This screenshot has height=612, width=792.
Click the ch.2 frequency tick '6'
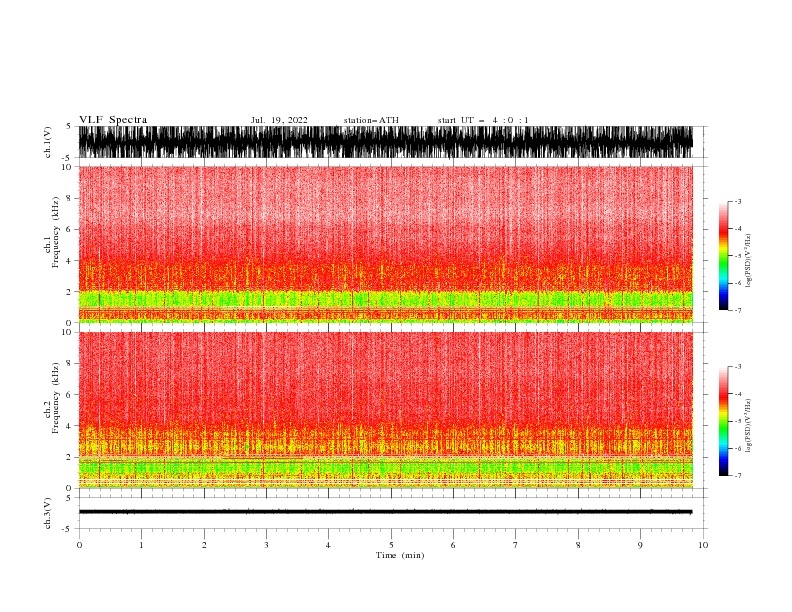click(x=69, y=394)
